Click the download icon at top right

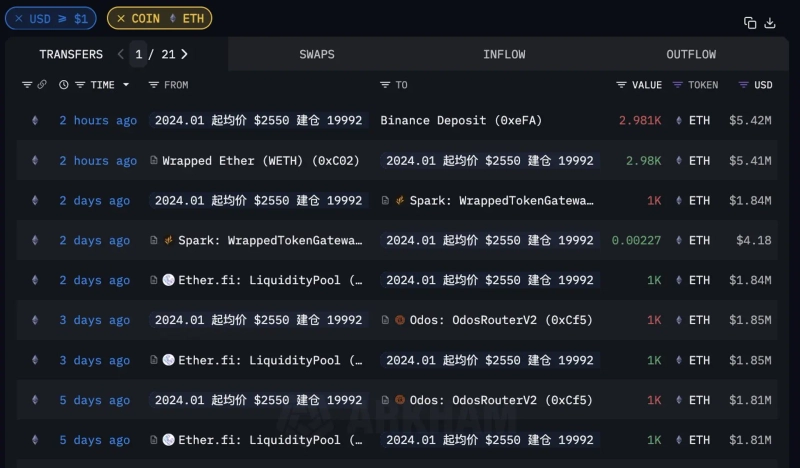click(770, 22)
